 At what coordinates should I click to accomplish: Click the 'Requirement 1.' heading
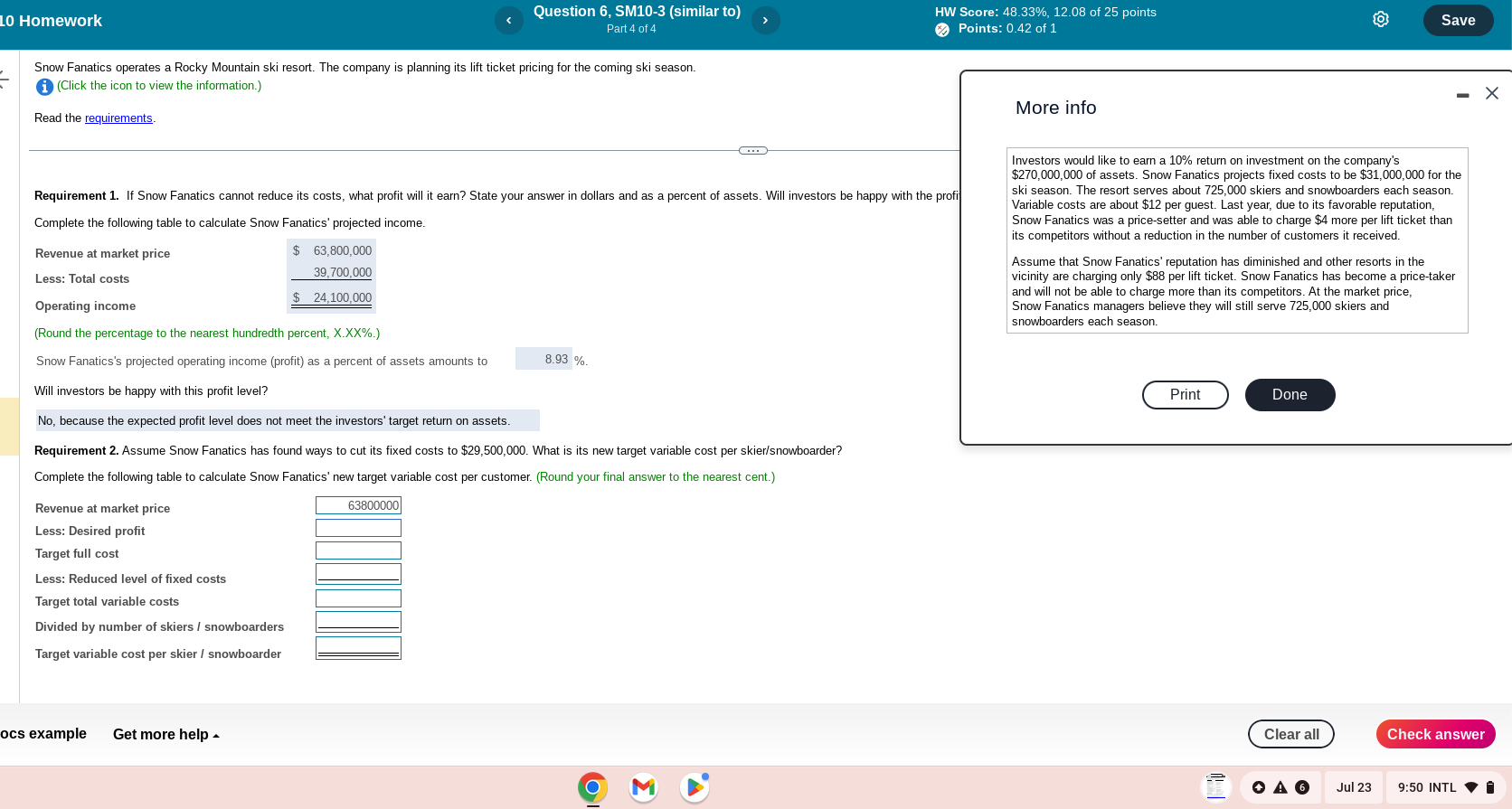point(77,195)
